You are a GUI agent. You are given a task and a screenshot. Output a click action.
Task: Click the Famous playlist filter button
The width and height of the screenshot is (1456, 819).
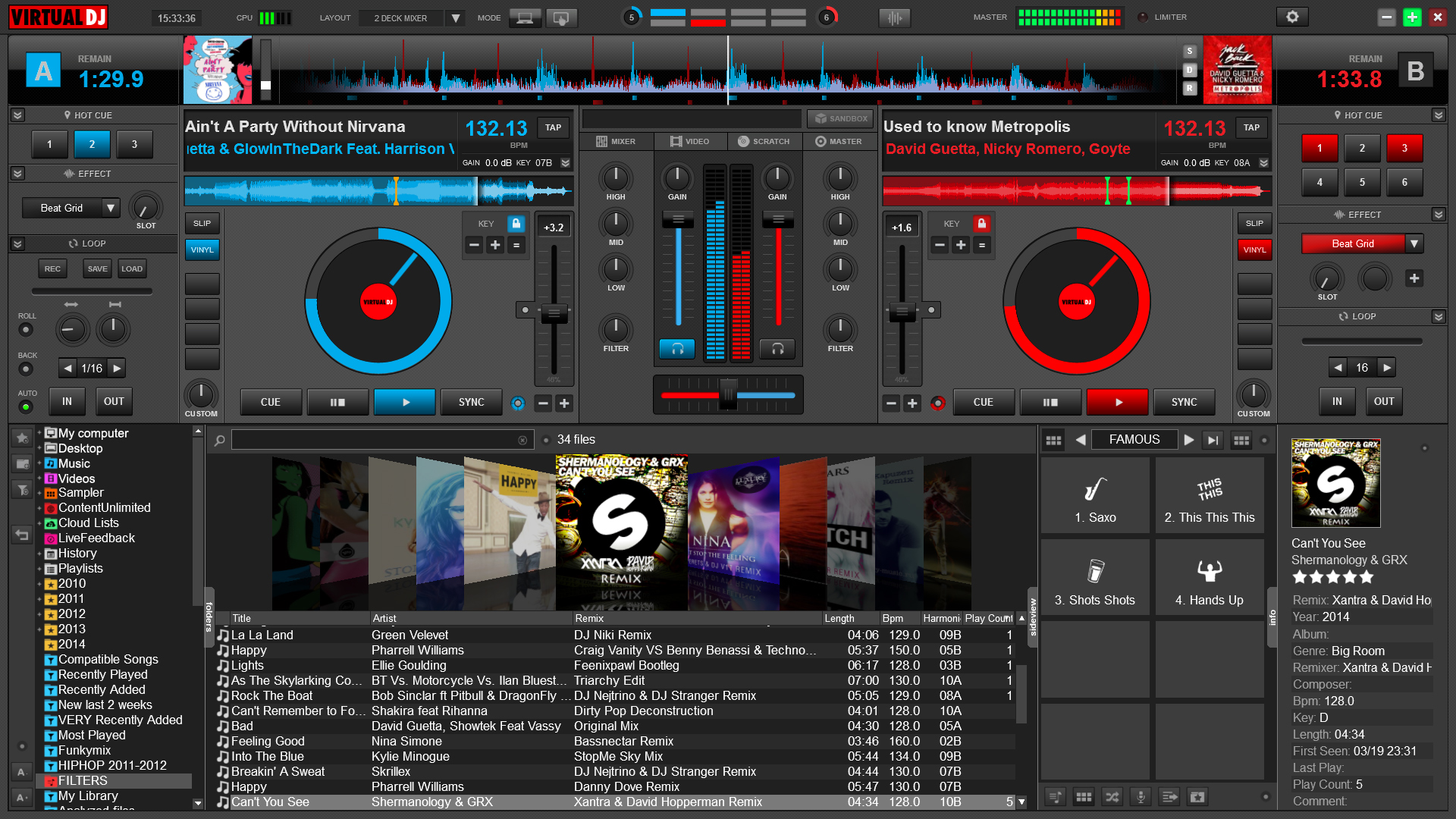(x=1135, y=440)
